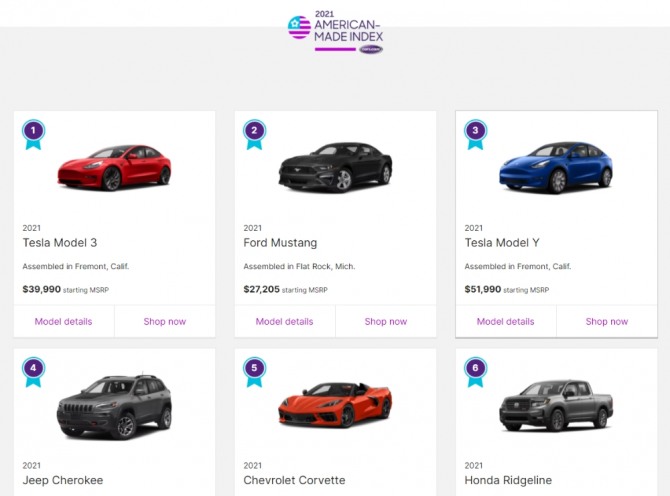Open Model details for Ford Mustang
This screenshot has height=496, width=670.
click(x=284, y=322)
